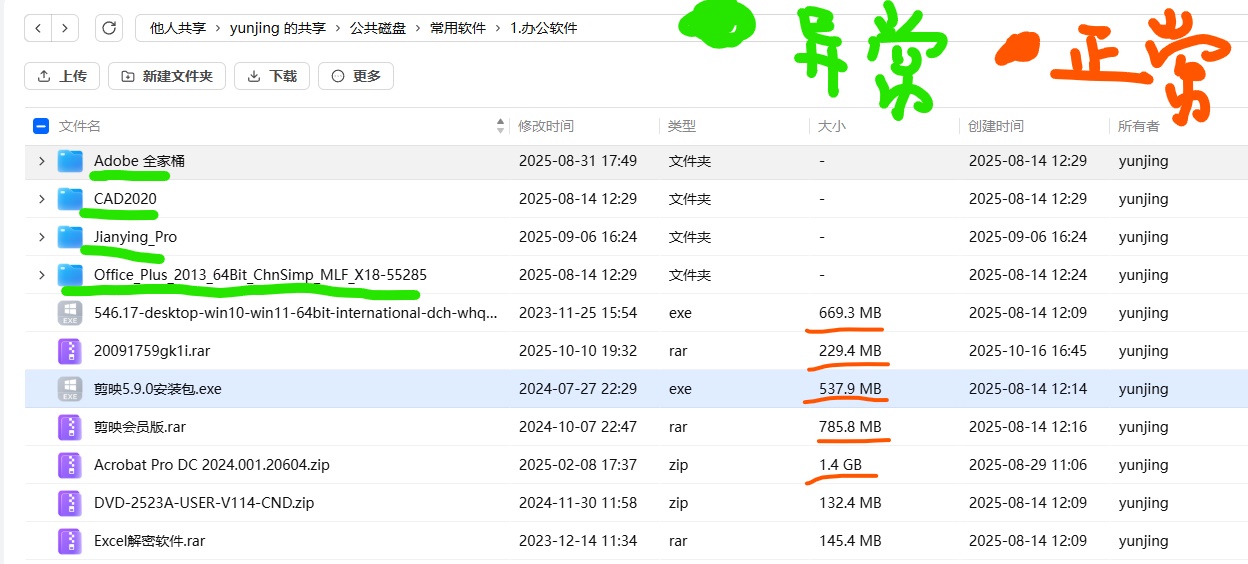Click created time 2025-10-16 16:45
This screenshot has width=1248, height=564.
1028,351
